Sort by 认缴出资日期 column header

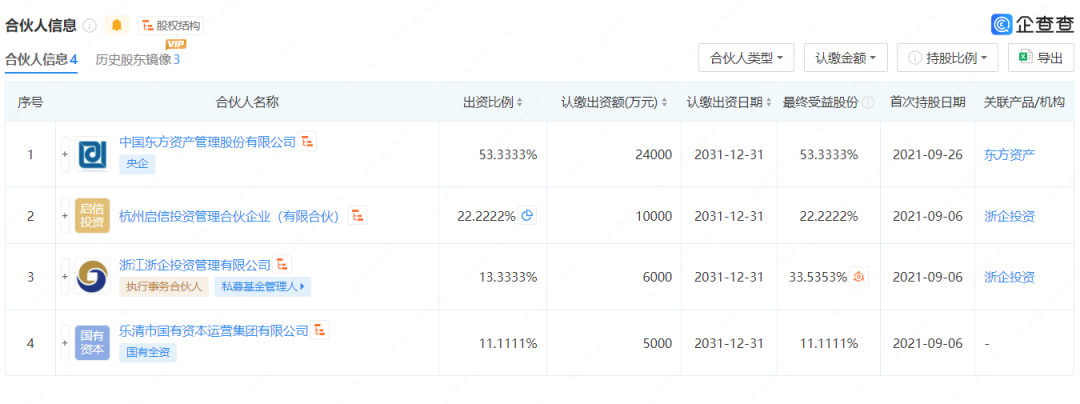pyautogui.click(x=730, y=102)
